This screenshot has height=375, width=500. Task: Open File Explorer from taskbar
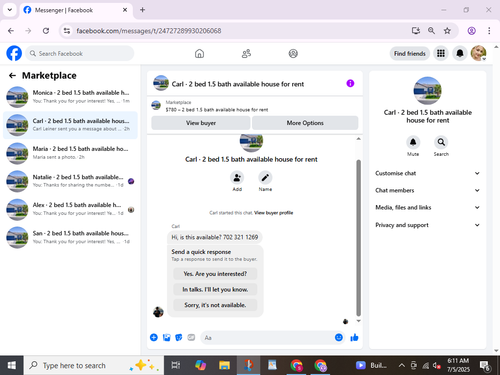(224, 365)
